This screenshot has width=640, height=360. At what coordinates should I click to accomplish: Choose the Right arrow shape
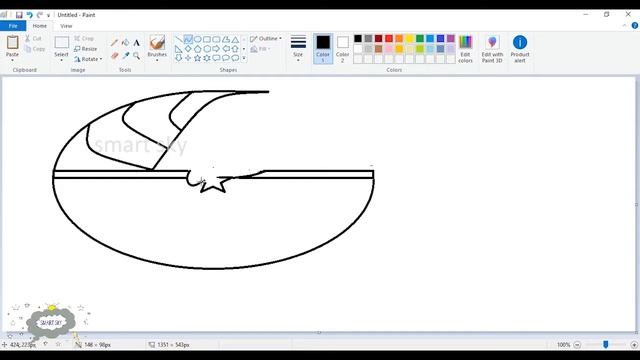pyautogui.click(x=216, y=49)
